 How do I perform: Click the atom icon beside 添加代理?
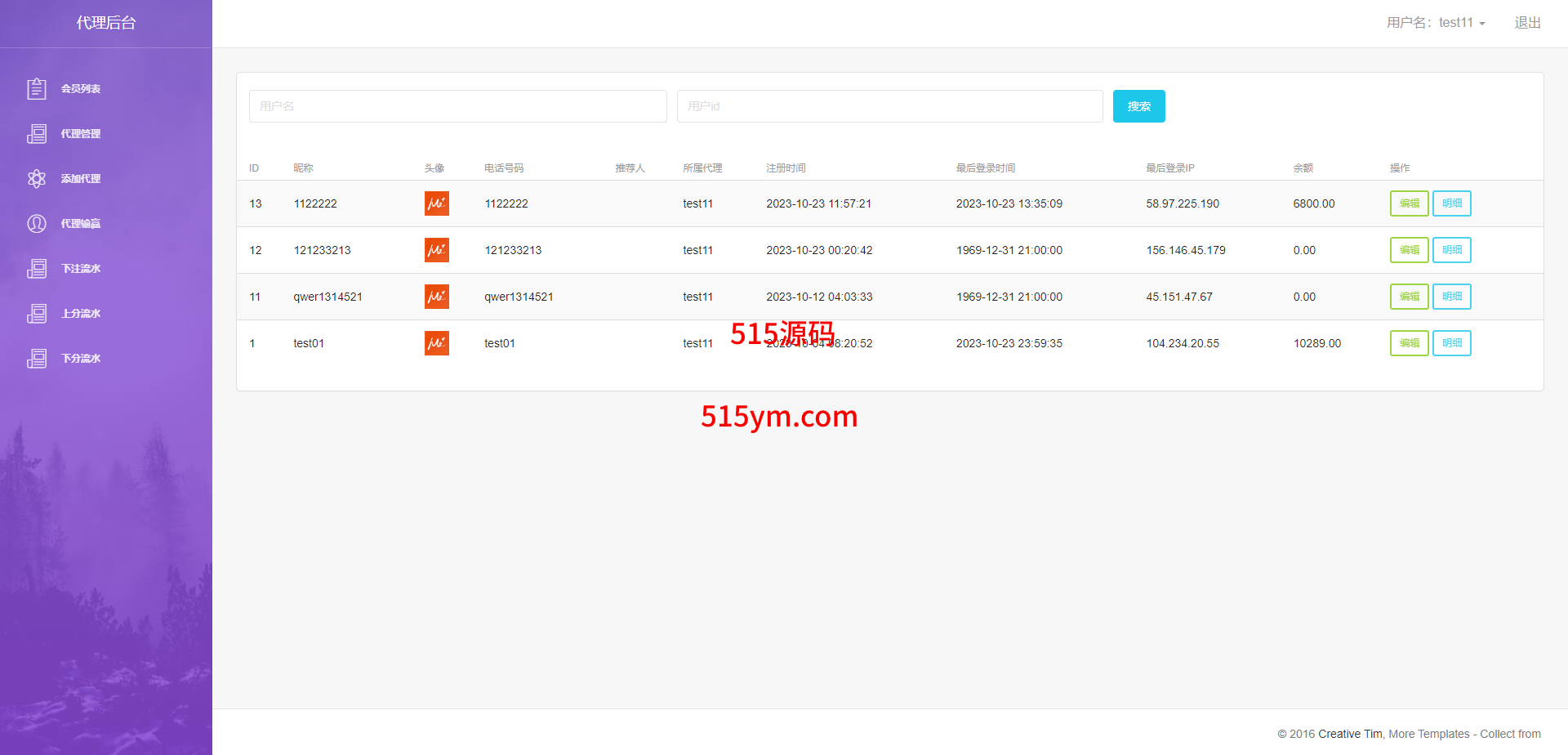(x=36, y=178)
